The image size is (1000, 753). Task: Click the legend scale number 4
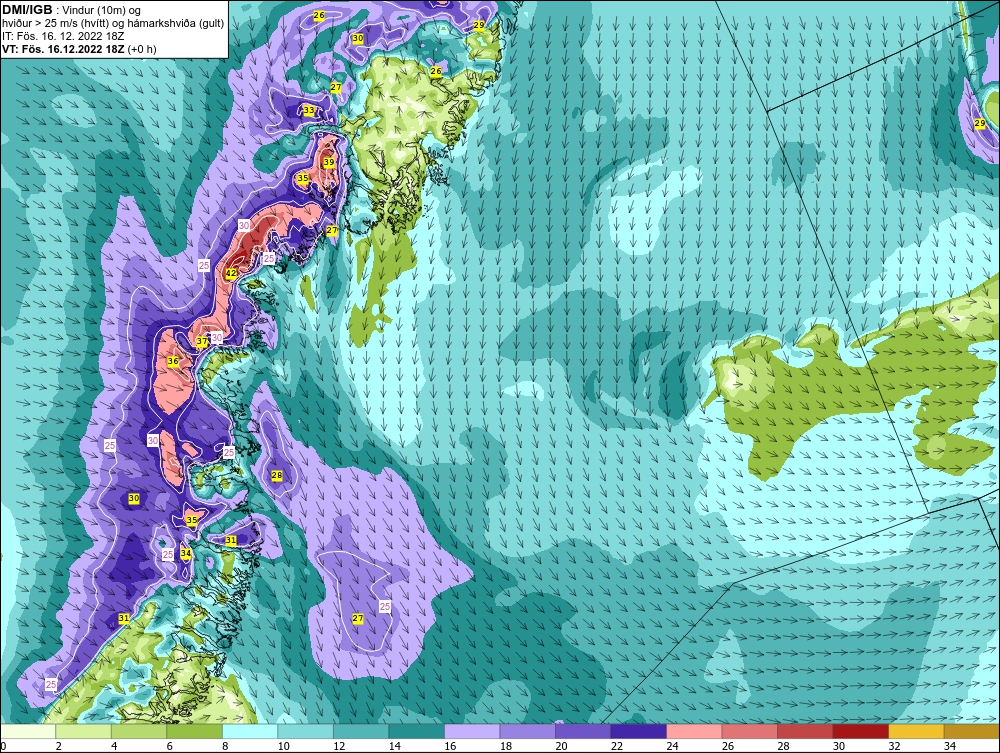(114, 746)
